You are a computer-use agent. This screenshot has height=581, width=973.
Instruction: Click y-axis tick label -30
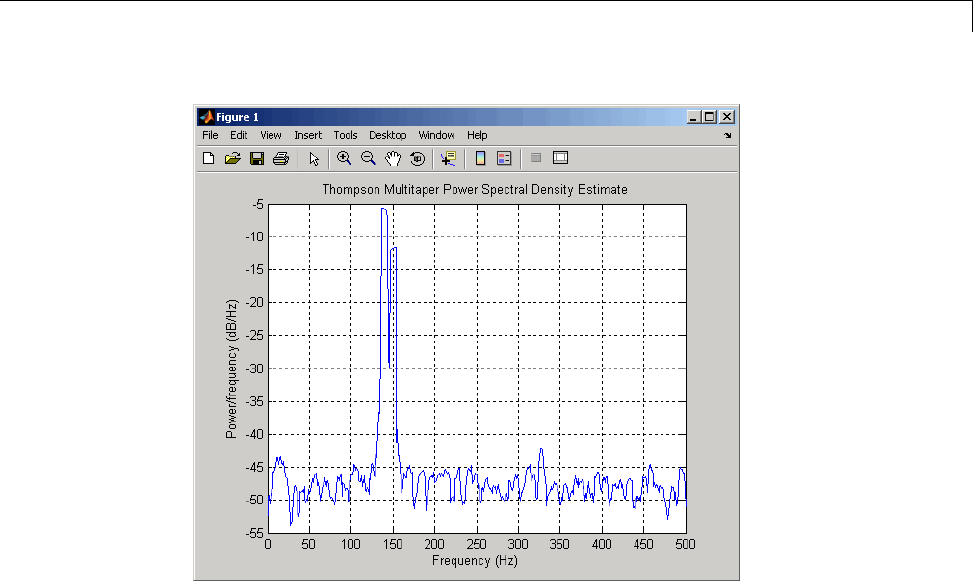(254, 368)
